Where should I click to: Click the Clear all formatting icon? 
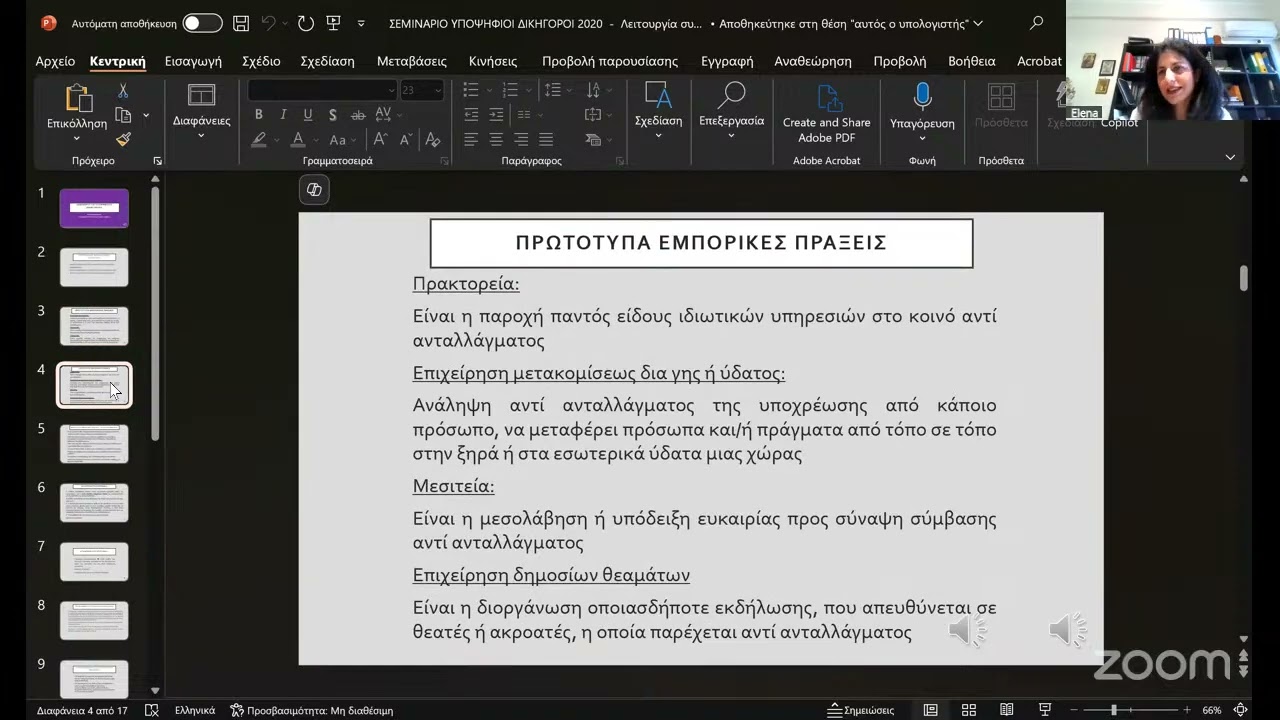click(432, 140)
